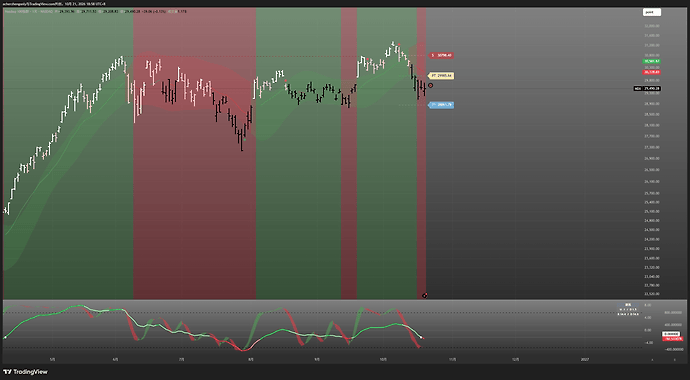Select the yellow PT price label
The image size is (690, 380).
point(441,76)
